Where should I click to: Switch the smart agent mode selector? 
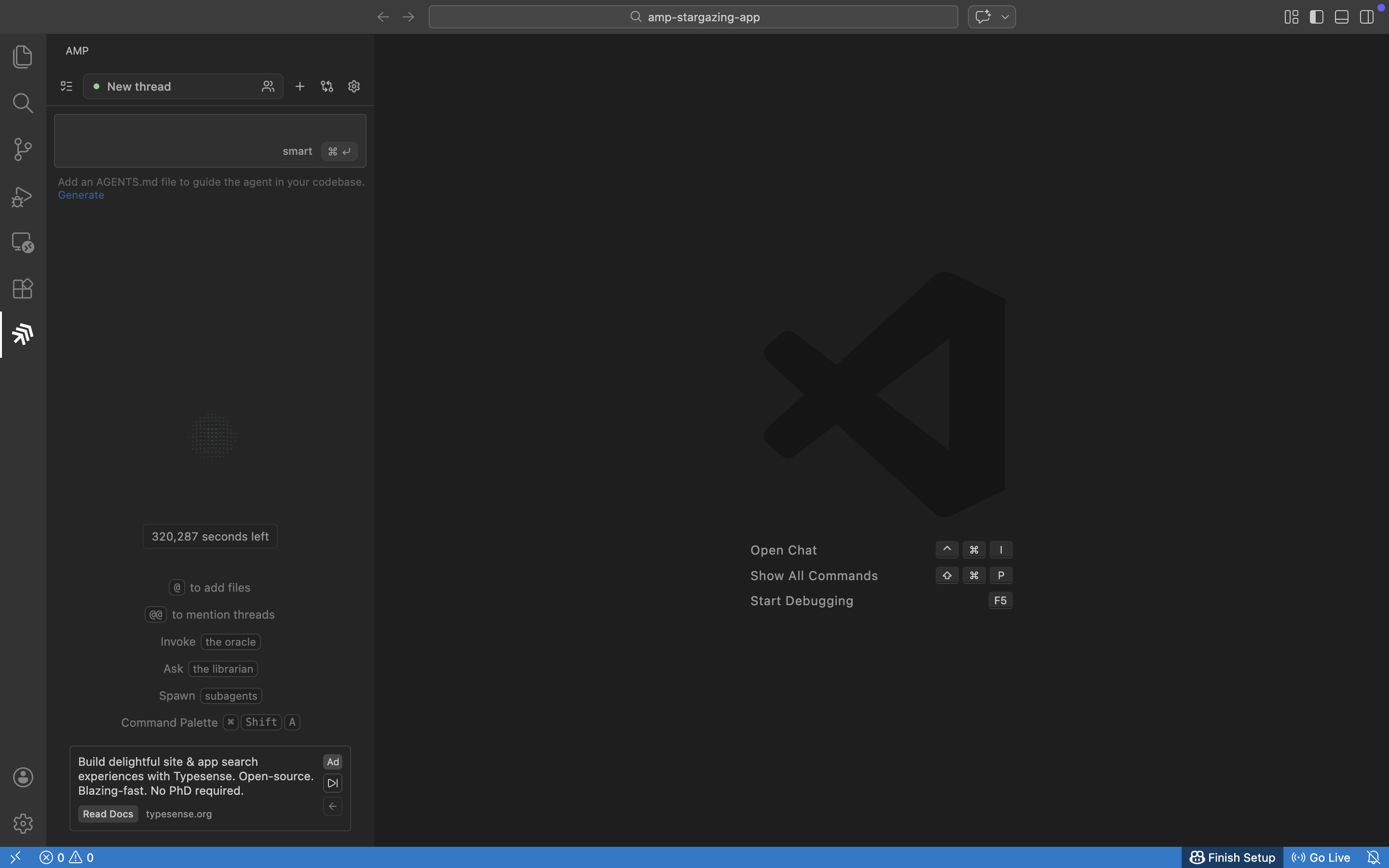click(297, 151)
